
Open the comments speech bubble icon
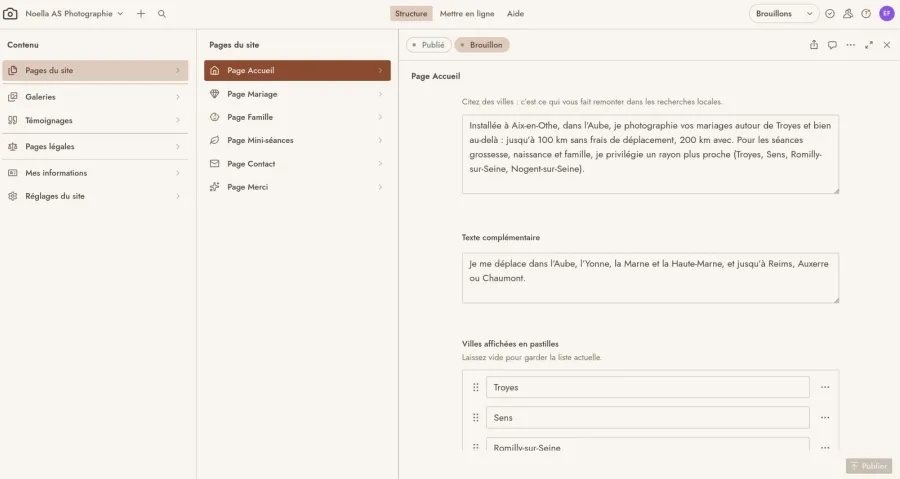[x=832, y=45]
